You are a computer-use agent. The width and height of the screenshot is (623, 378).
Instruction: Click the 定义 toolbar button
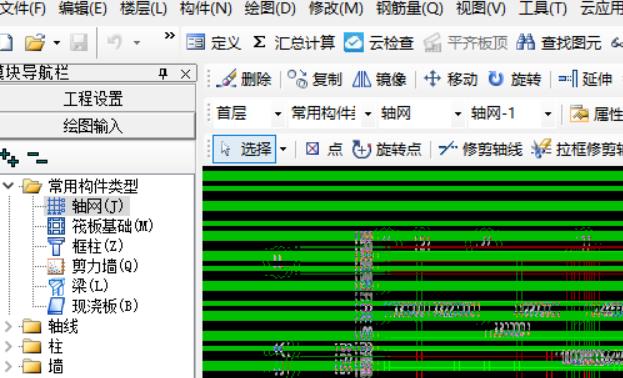point(213,42)
